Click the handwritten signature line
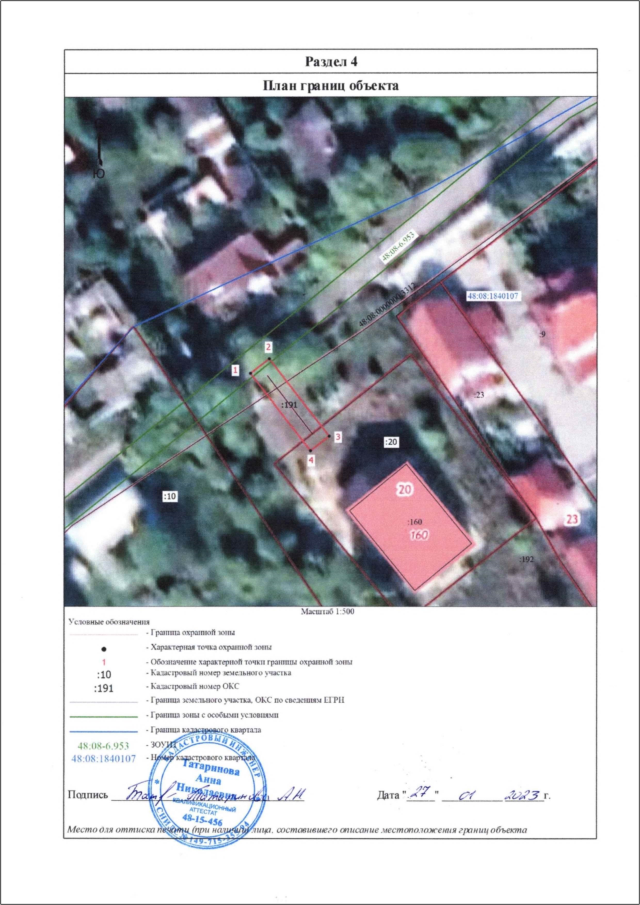 tap(210, 797)
